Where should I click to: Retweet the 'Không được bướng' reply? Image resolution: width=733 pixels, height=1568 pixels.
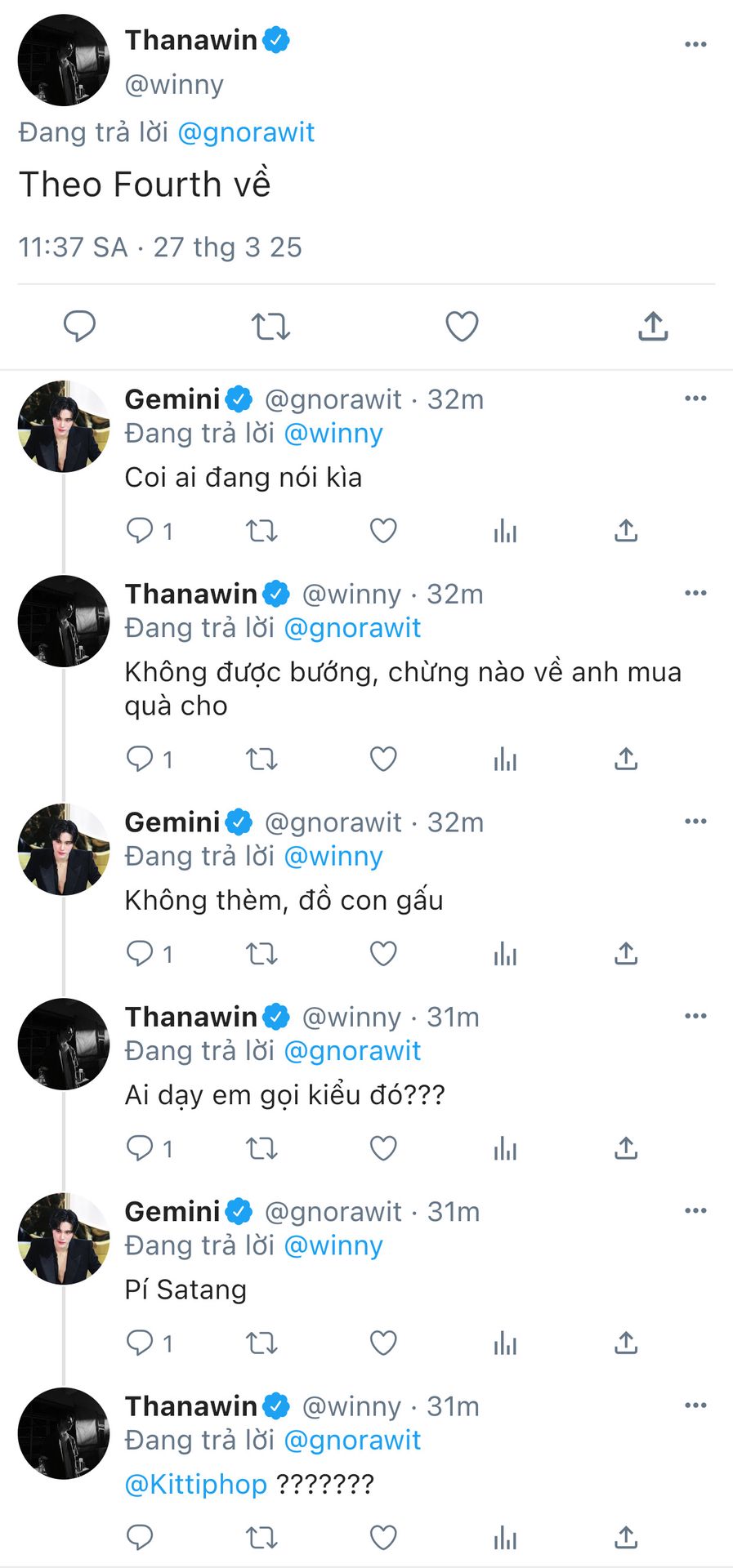point(261,759)
